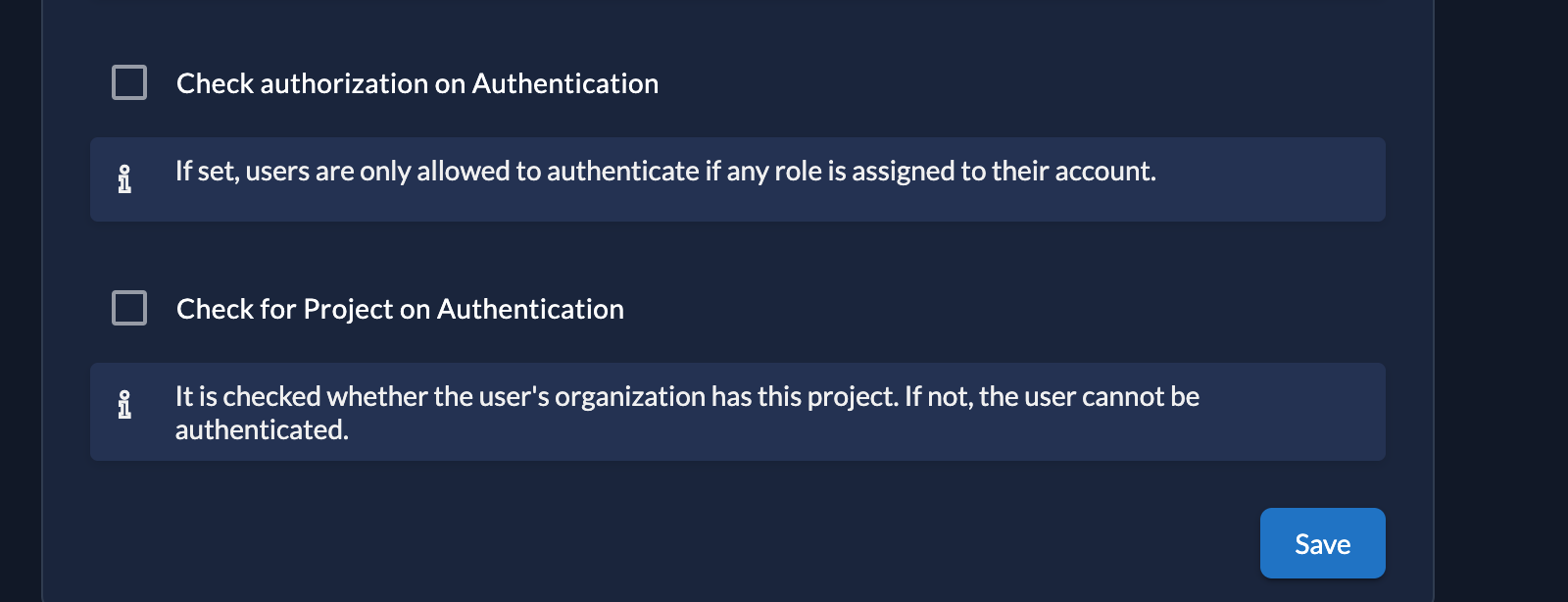Click 'any role is assigned' phrase in first hint
The image size is (1568, 602).
click(x=840, y=172)
